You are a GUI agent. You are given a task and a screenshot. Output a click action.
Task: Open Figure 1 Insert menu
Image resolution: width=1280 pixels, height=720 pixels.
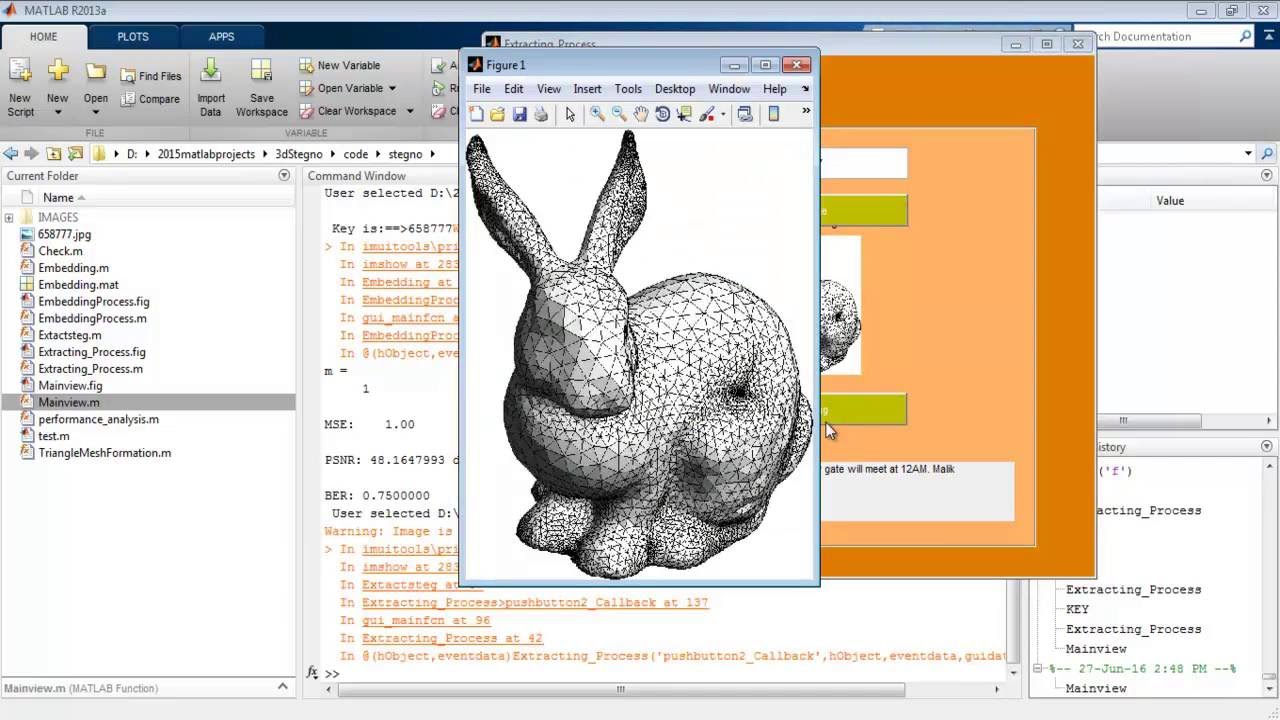(x=588, y=89)
